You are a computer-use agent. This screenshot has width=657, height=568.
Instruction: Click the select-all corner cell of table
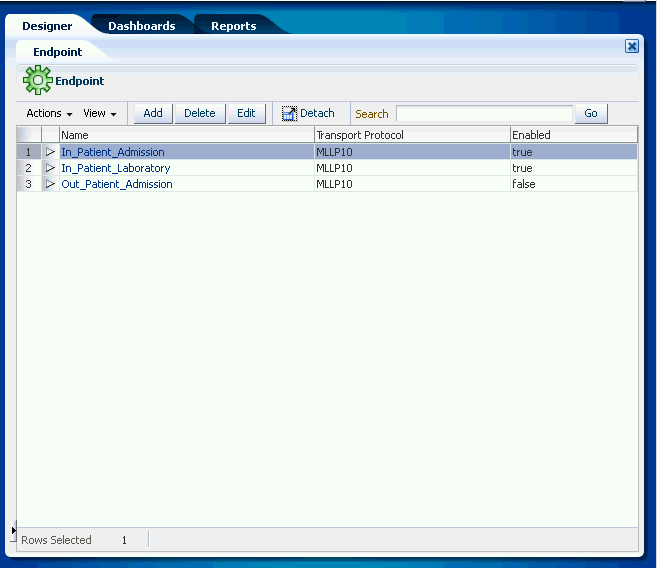(28, 135)
